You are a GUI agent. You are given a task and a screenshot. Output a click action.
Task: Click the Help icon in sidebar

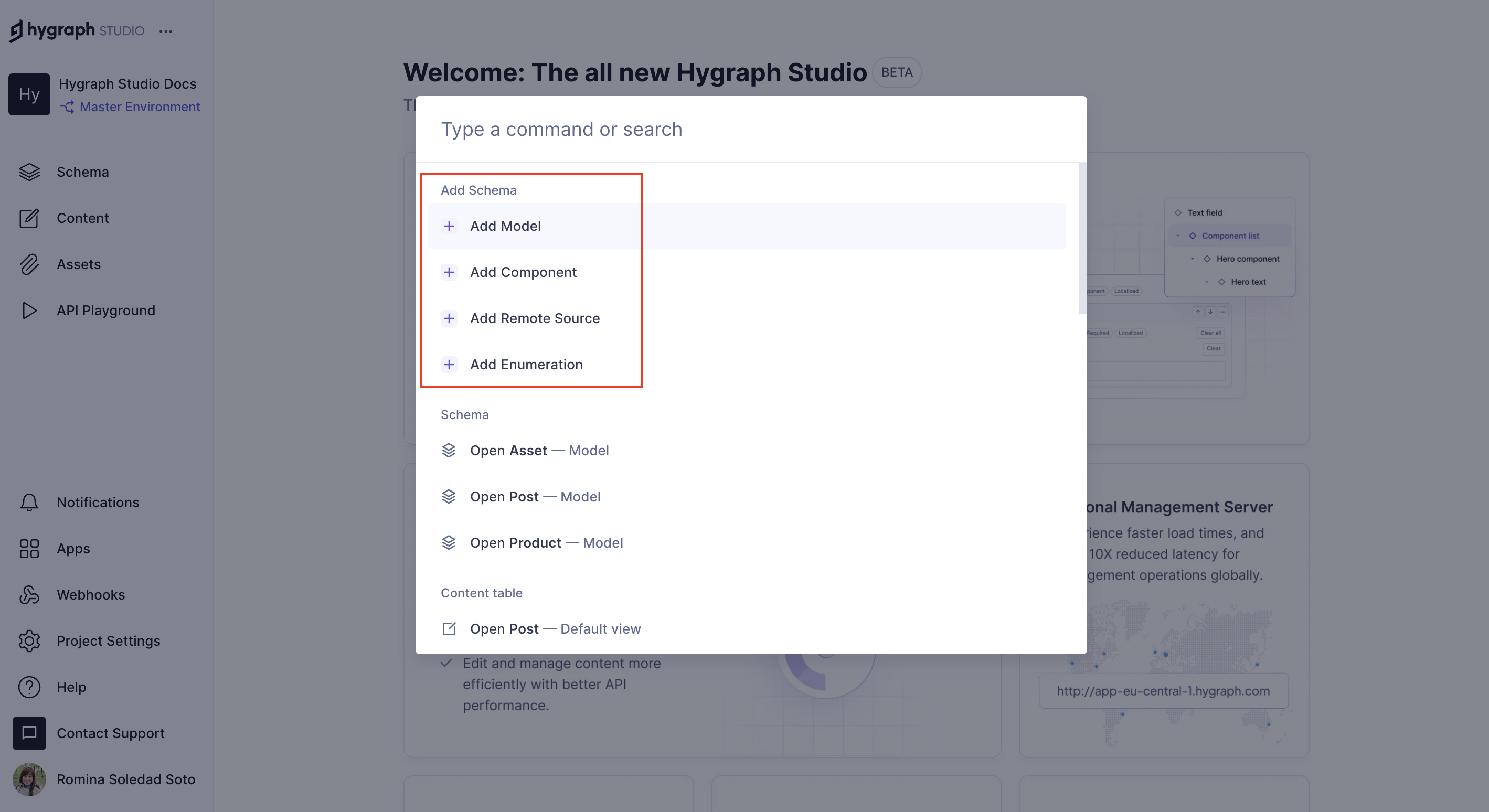29,687
